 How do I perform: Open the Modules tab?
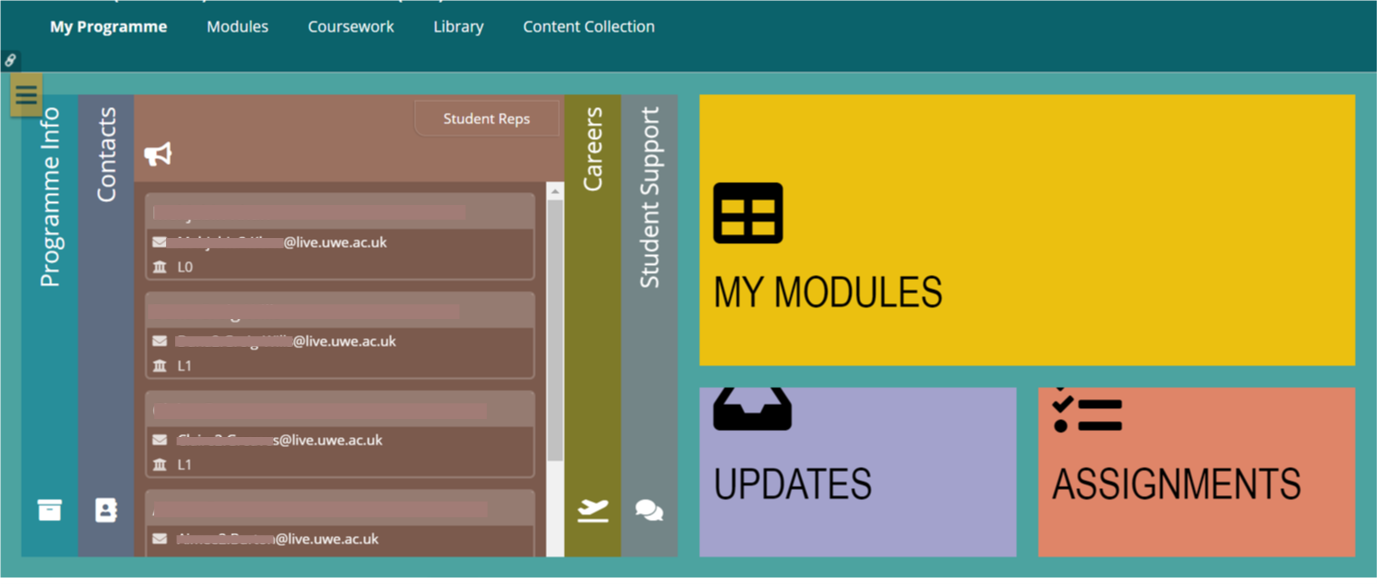coord(237,27)
